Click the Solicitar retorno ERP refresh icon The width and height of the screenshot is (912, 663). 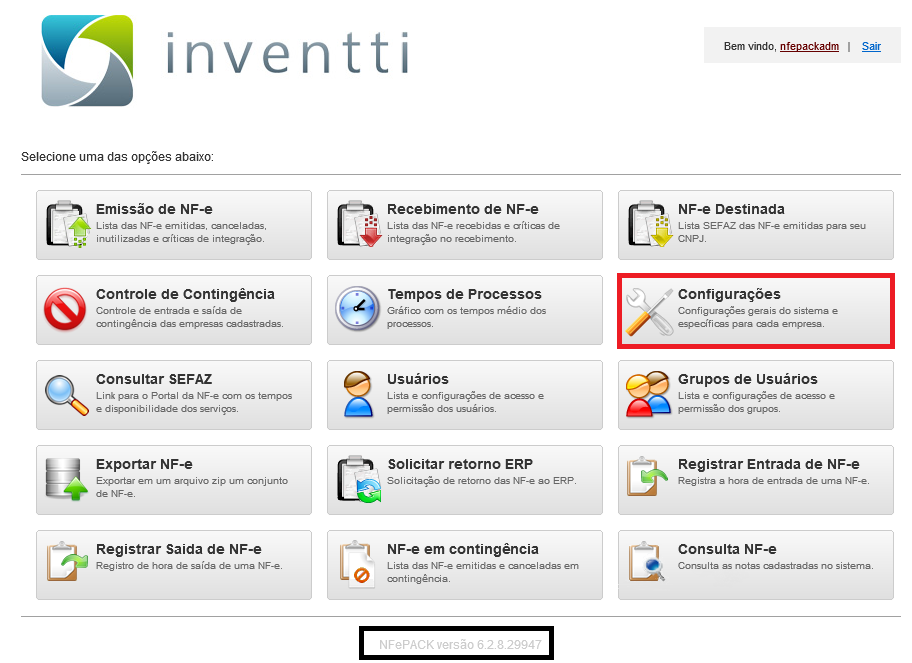pos(358,480)
